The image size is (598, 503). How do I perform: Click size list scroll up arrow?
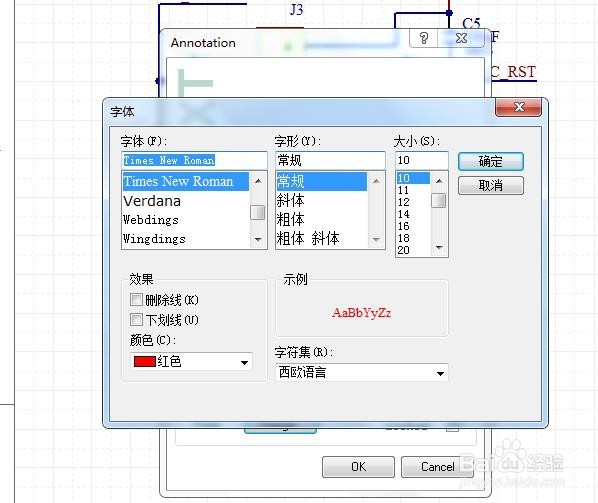pyautogui.click(x=439, y=180)
